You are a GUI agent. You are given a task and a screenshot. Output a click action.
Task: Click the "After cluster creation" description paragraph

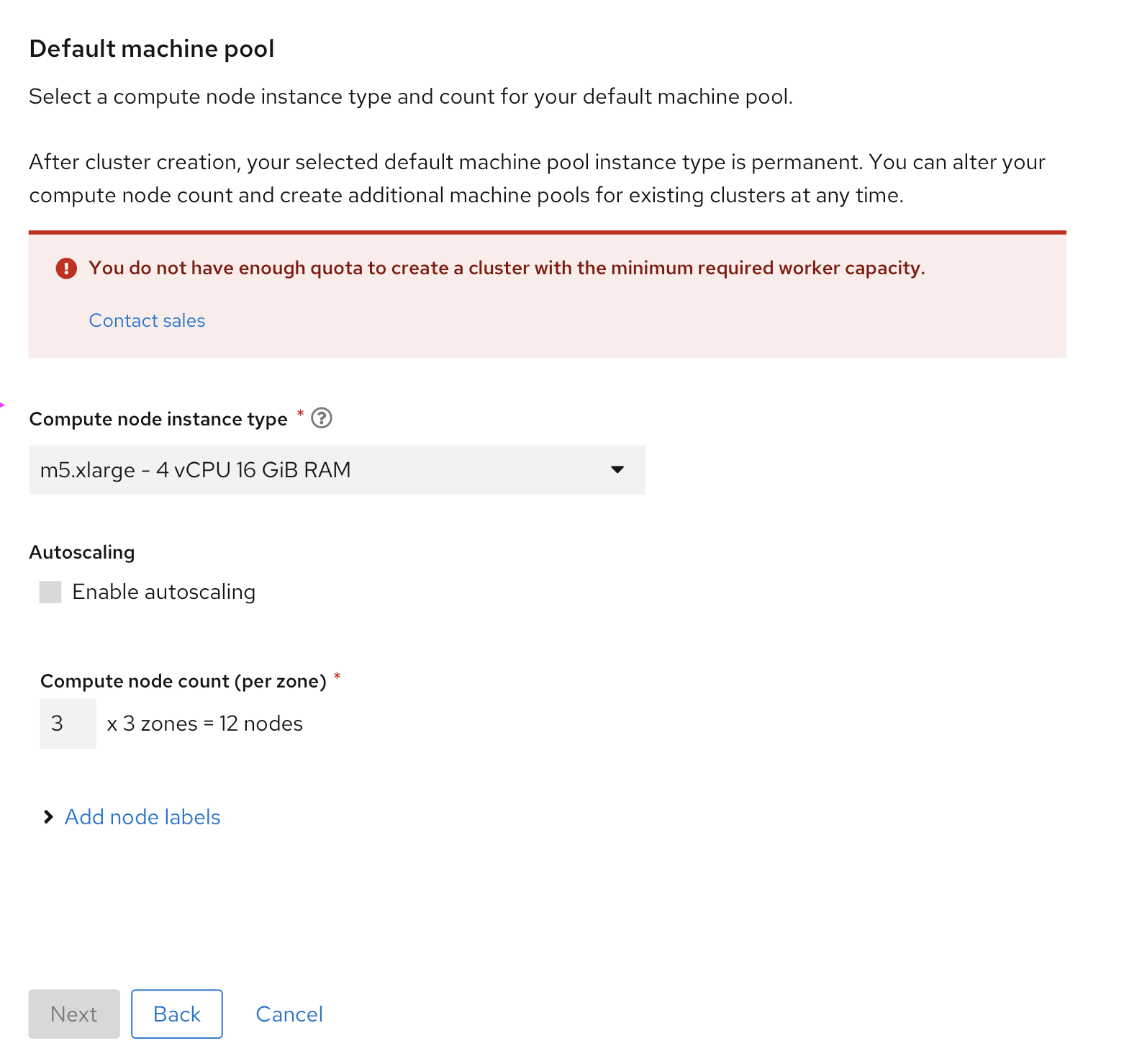pyautogui.click(x=537, y=179)
